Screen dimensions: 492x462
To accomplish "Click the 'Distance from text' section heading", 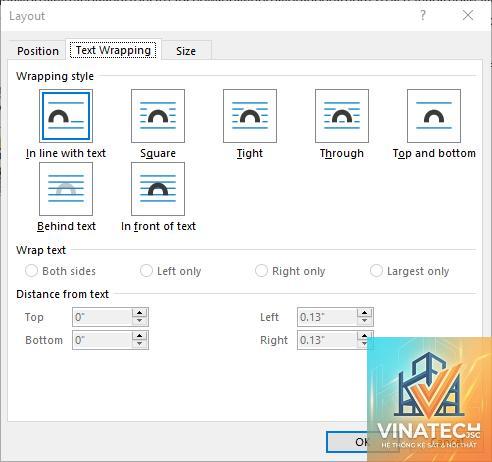I will [62, 294].
